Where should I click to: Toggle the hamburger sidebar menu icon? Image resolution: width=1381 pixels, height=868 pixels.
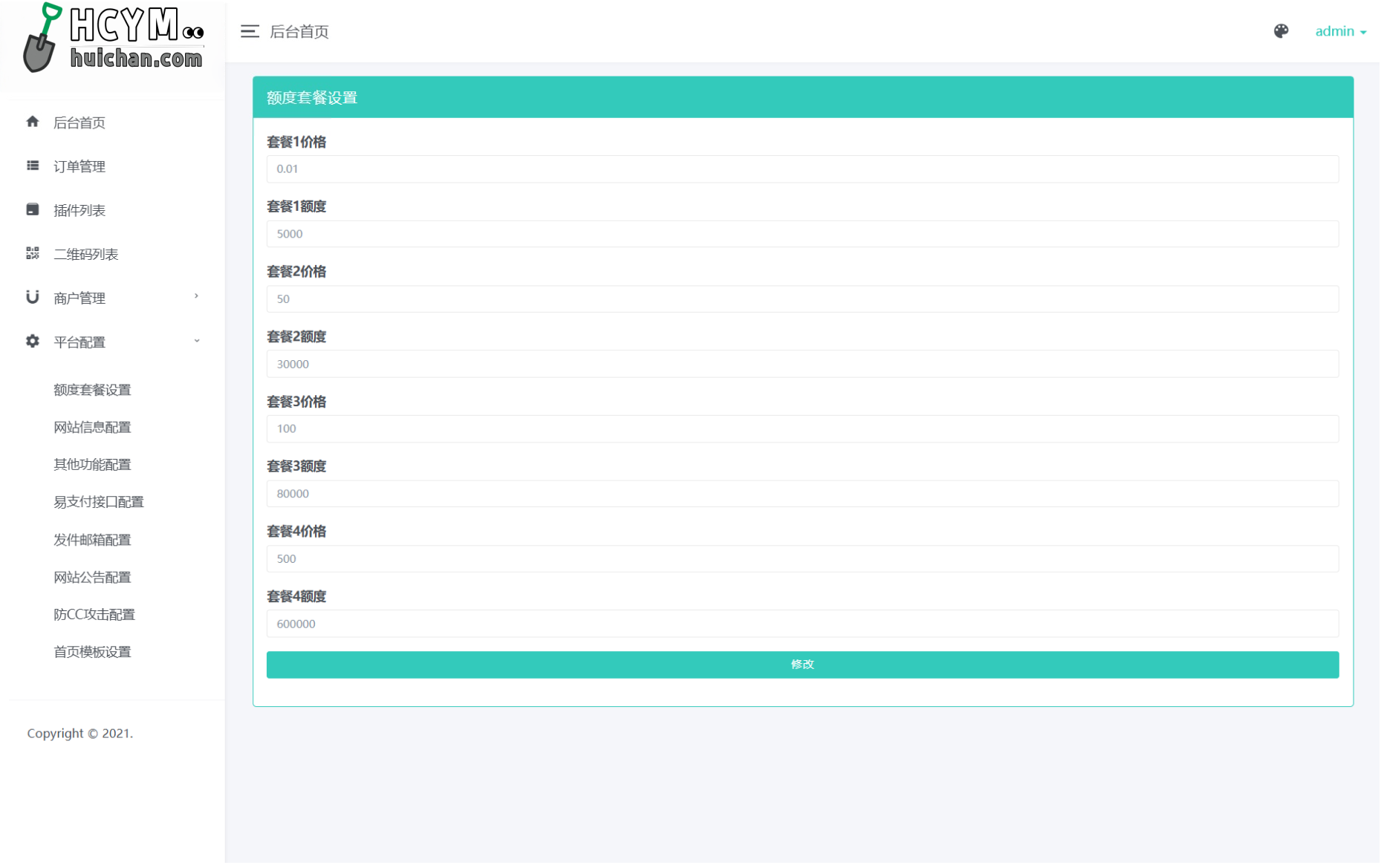[x=250, y=31]
